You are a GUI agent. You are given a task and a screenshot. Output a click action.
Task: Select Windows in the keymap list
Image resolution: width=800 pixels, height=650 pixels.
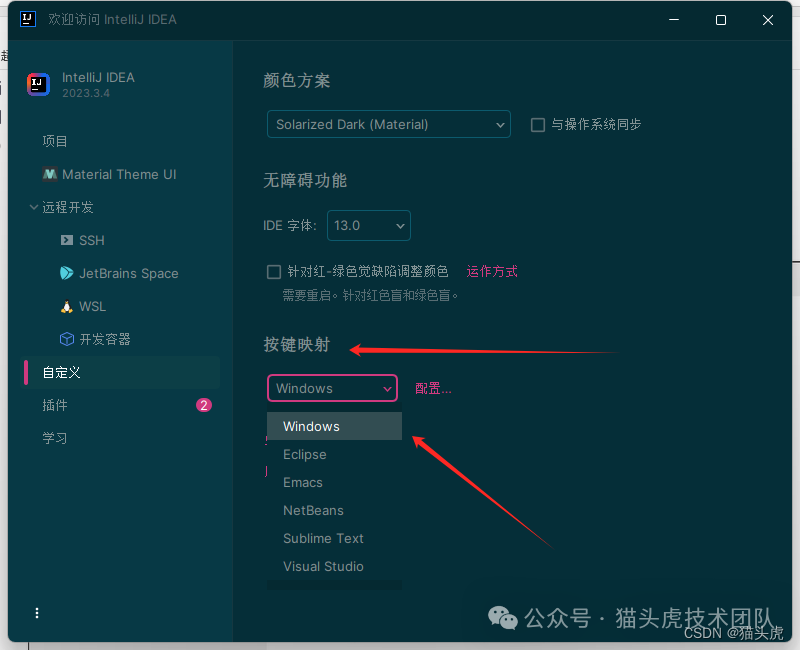(x=334, y=427)
